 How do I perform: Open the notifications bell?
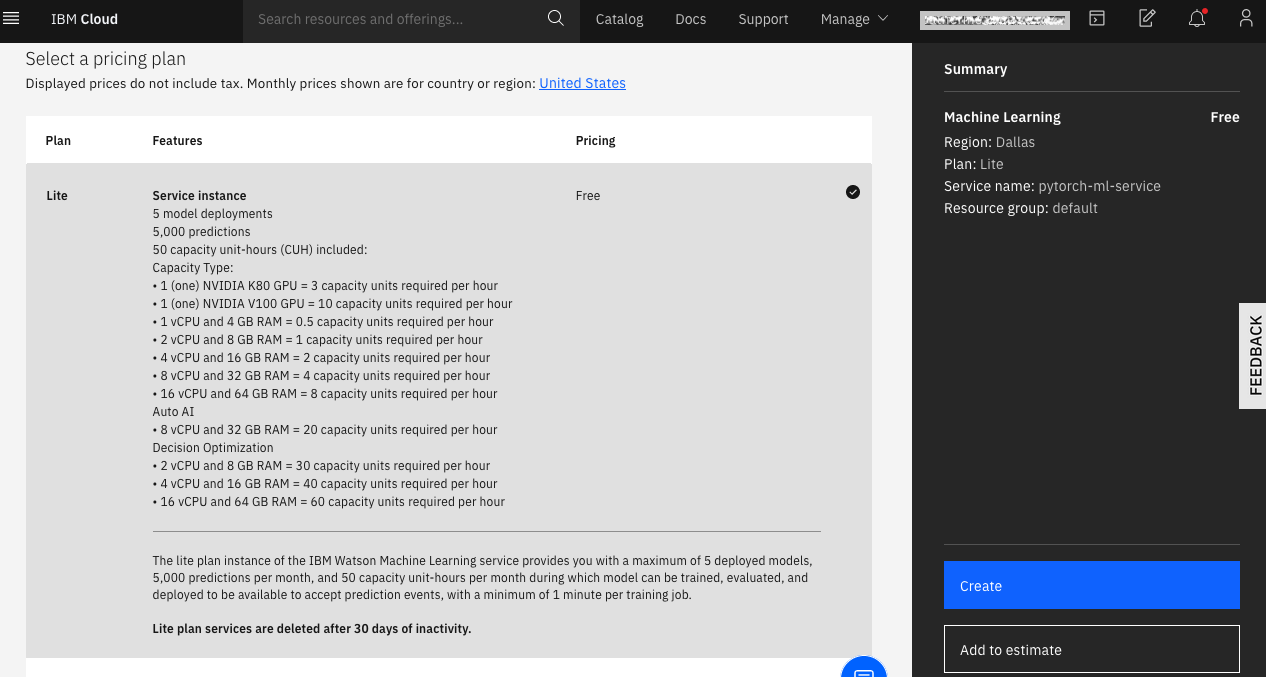pos(1197,18)
